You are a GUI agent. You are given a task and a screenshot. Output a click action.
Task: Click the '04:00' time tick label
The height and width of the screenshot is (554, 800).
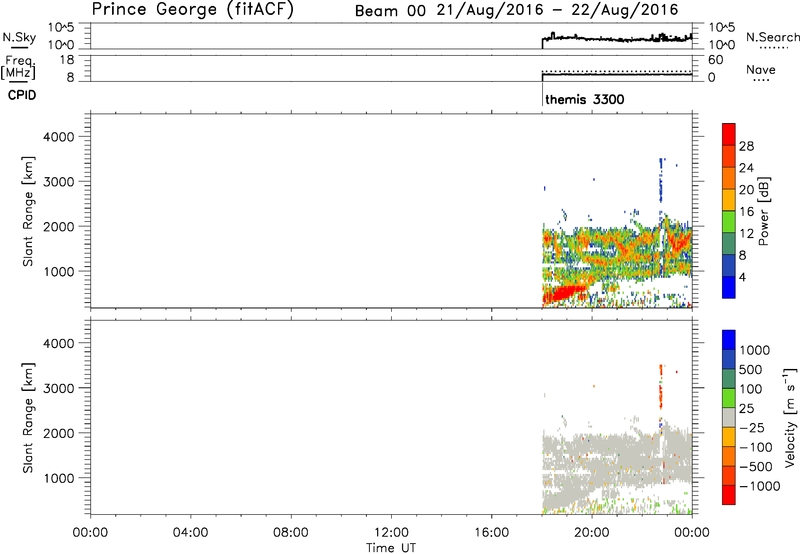tap(190, 533)
